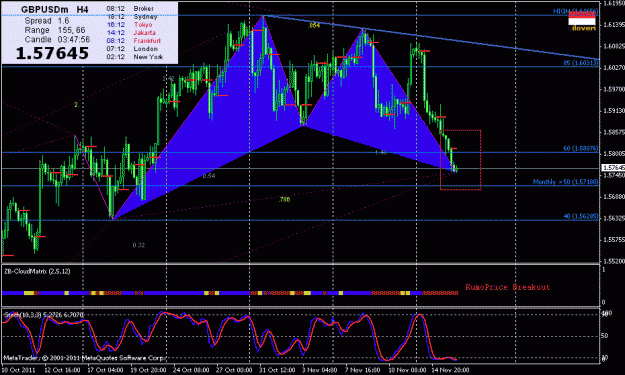Click the 60 (1.58076) level label
Screen dimensions: 625x375
[x=581, y=148]
